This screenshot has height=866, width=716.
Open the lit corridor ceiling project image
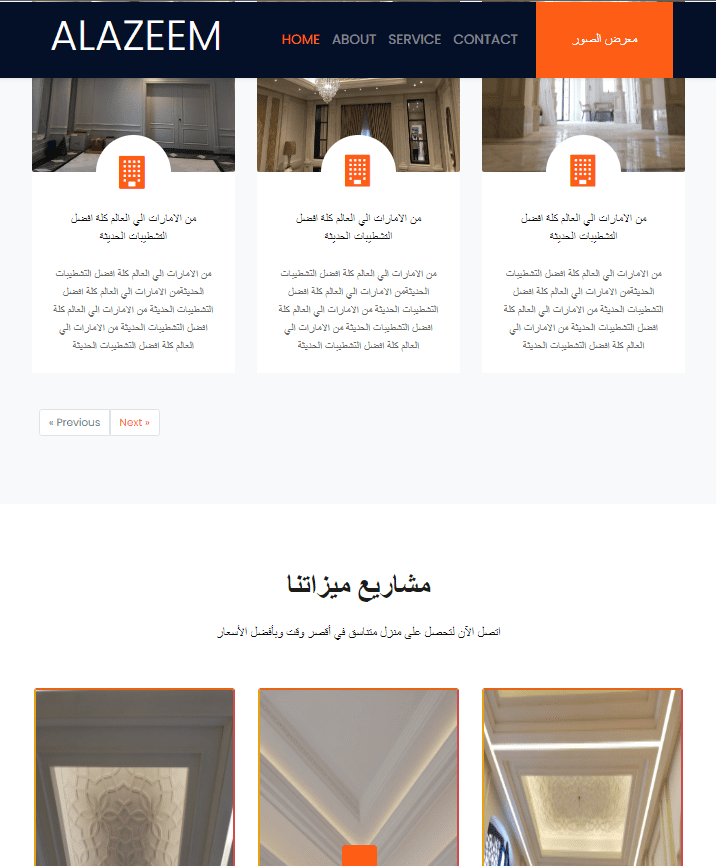(x=582, y=777)
